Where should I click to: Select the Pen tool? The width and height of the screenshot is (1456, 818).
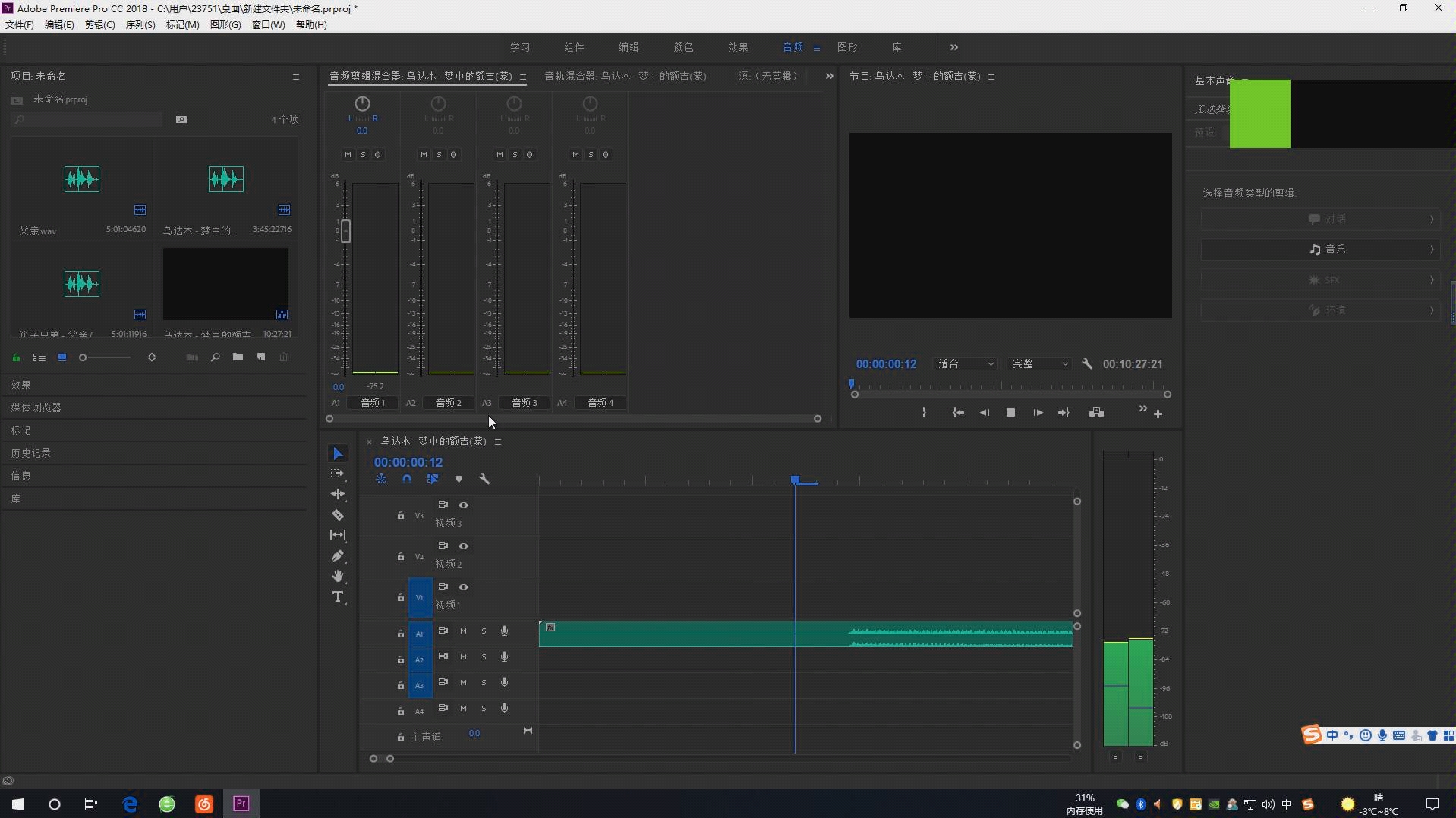click(x=338, y=556)
